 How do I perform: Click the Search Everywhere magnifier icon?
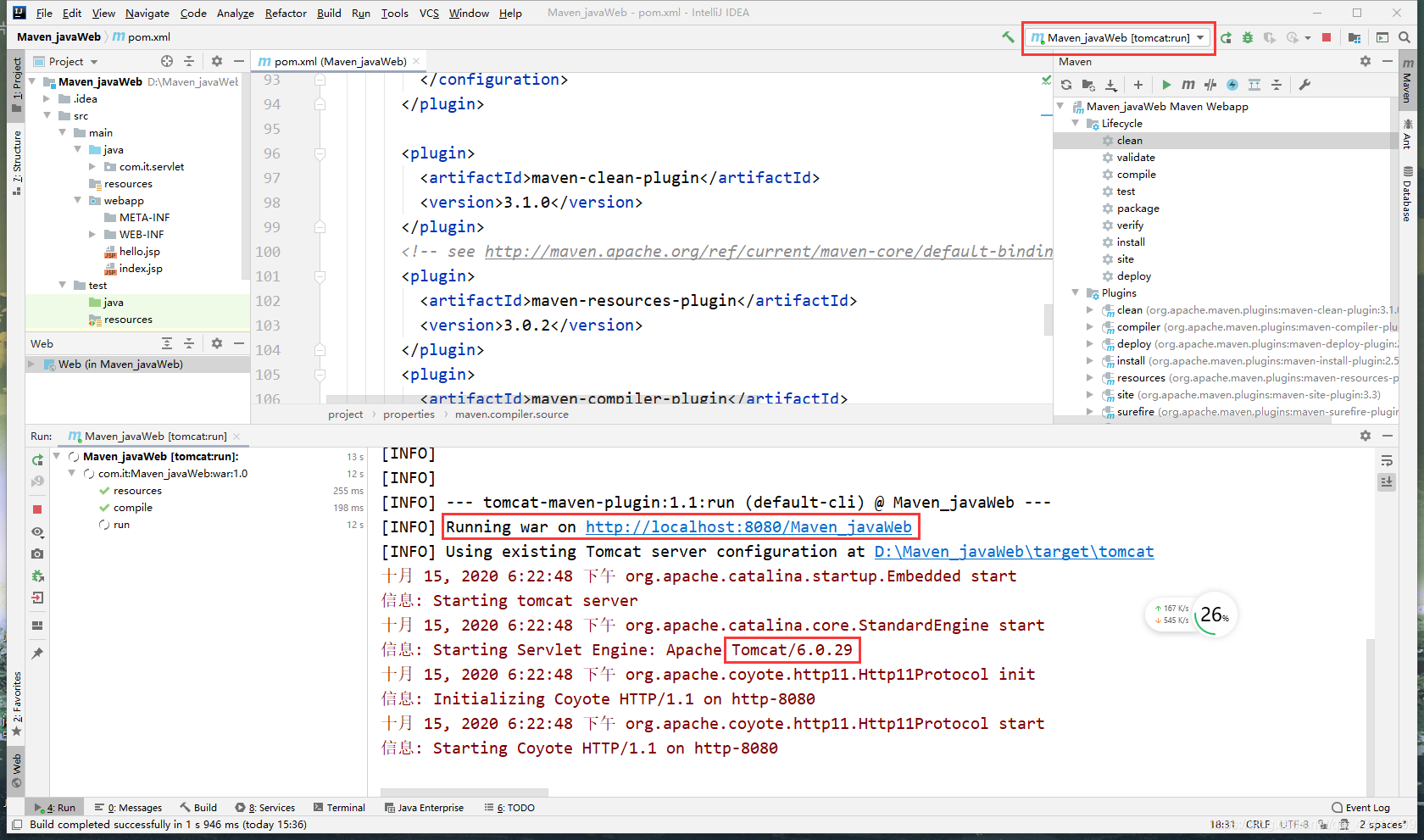[x=1405, y=37]
